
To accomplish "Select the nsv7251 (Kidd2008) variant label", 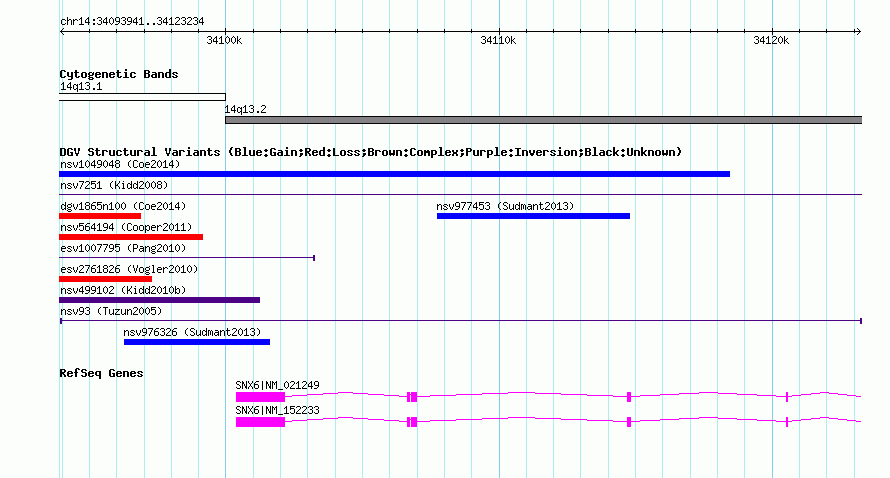I will tap(114, 185).
